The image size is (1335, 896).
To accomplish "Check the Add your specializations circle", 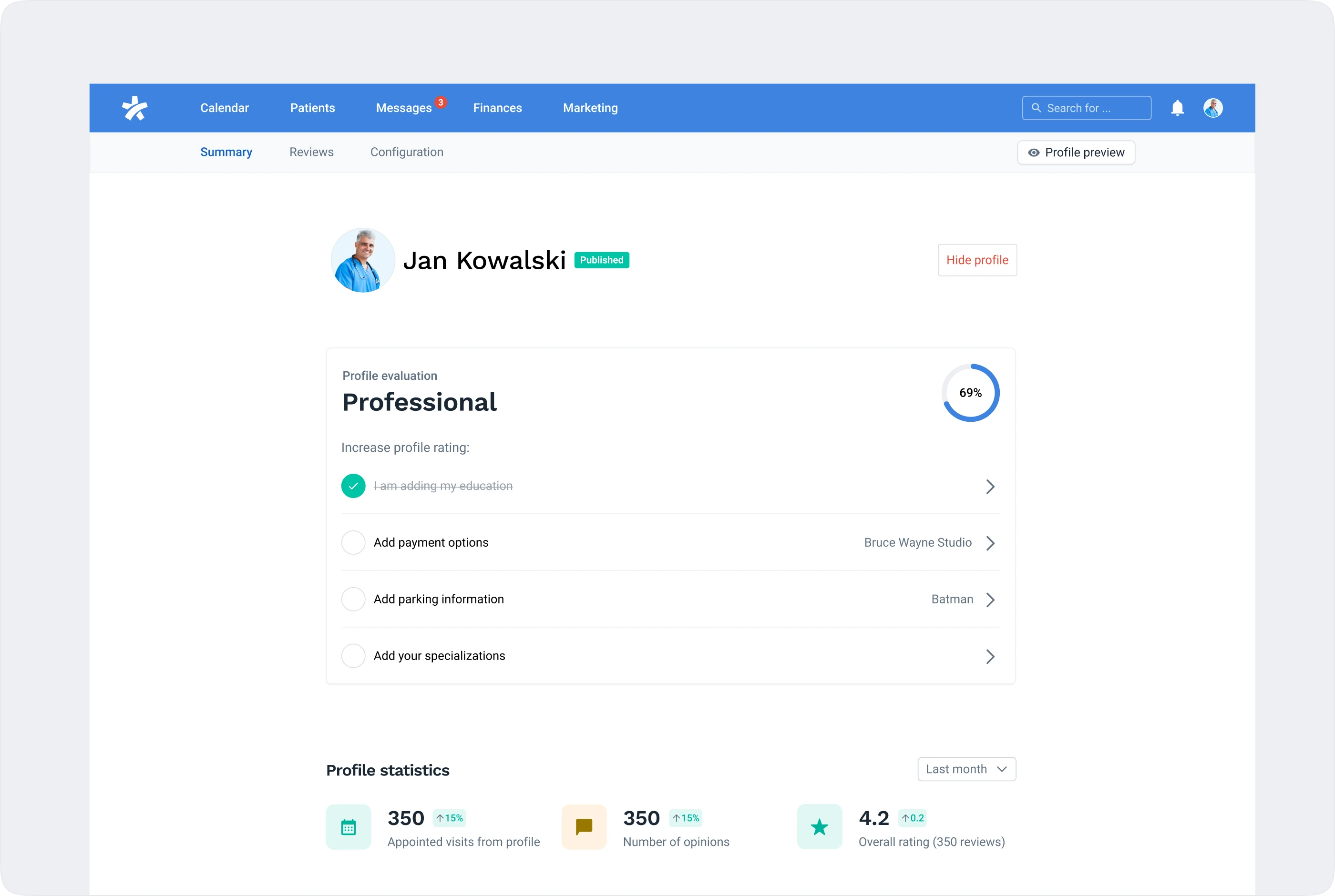I will pos(353,656).
